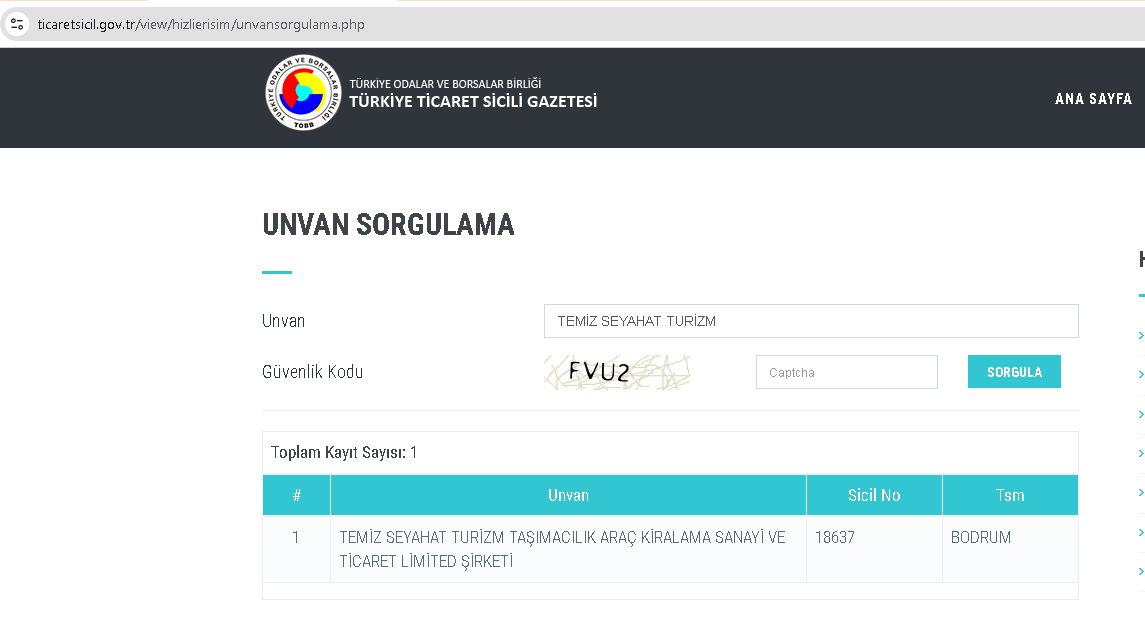Focus the Unvan input field
Screen dimensions: 1145x623
tap(811, 321)
